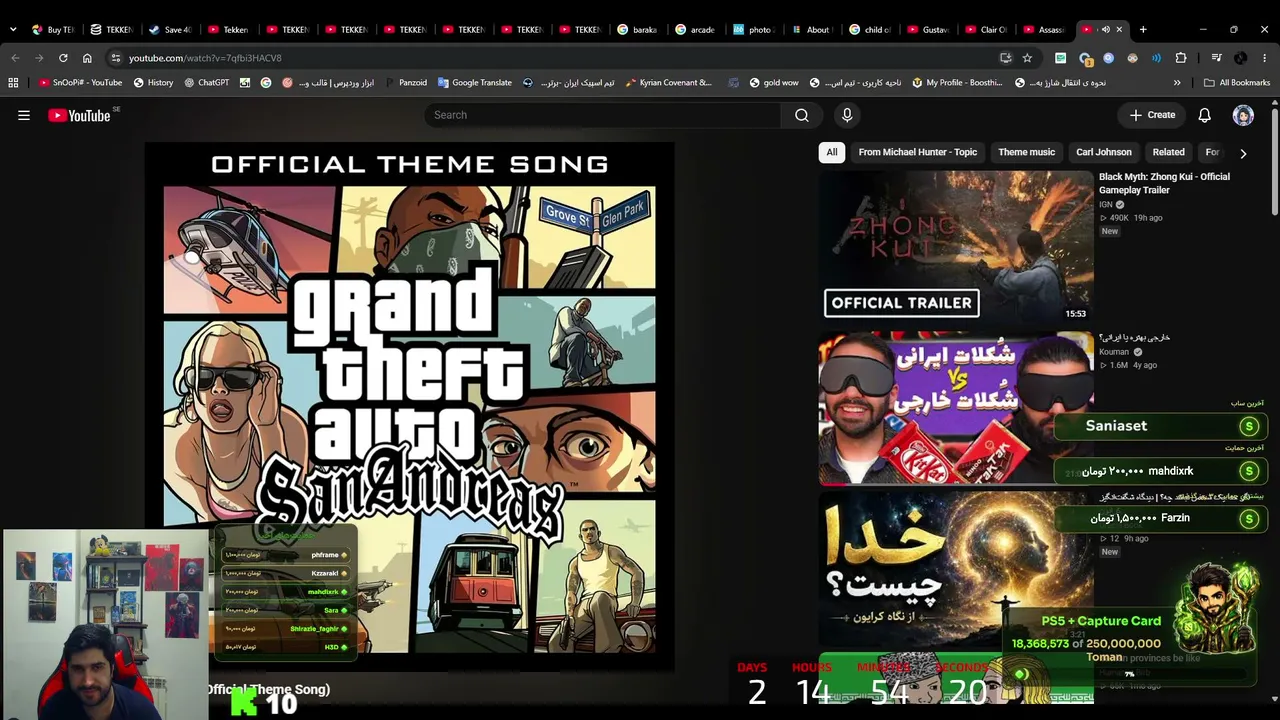Image resolution: width=1280 pixels, height=720 pixels.
Task: Open the Kyrian Covenant bookmark
Action: click(668, 83)
